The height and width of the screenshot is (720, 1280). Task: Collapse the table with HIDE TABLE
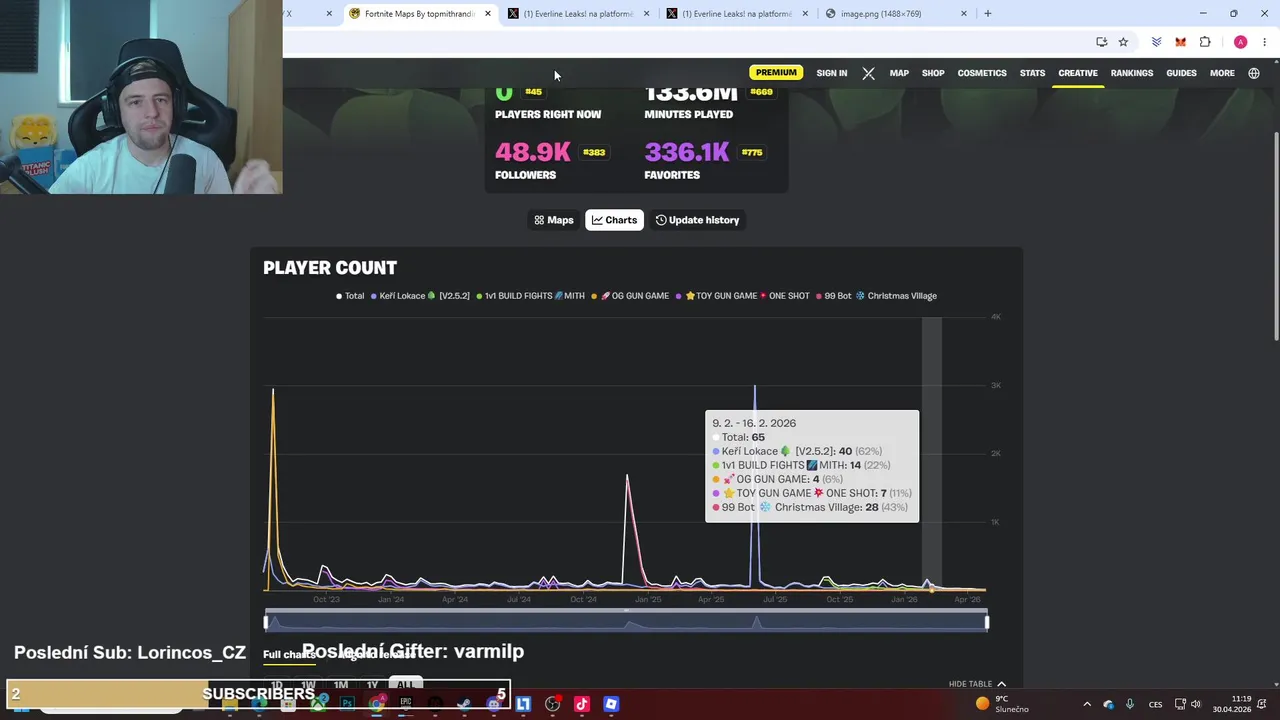pyautogui.click(x=977, y=684)
